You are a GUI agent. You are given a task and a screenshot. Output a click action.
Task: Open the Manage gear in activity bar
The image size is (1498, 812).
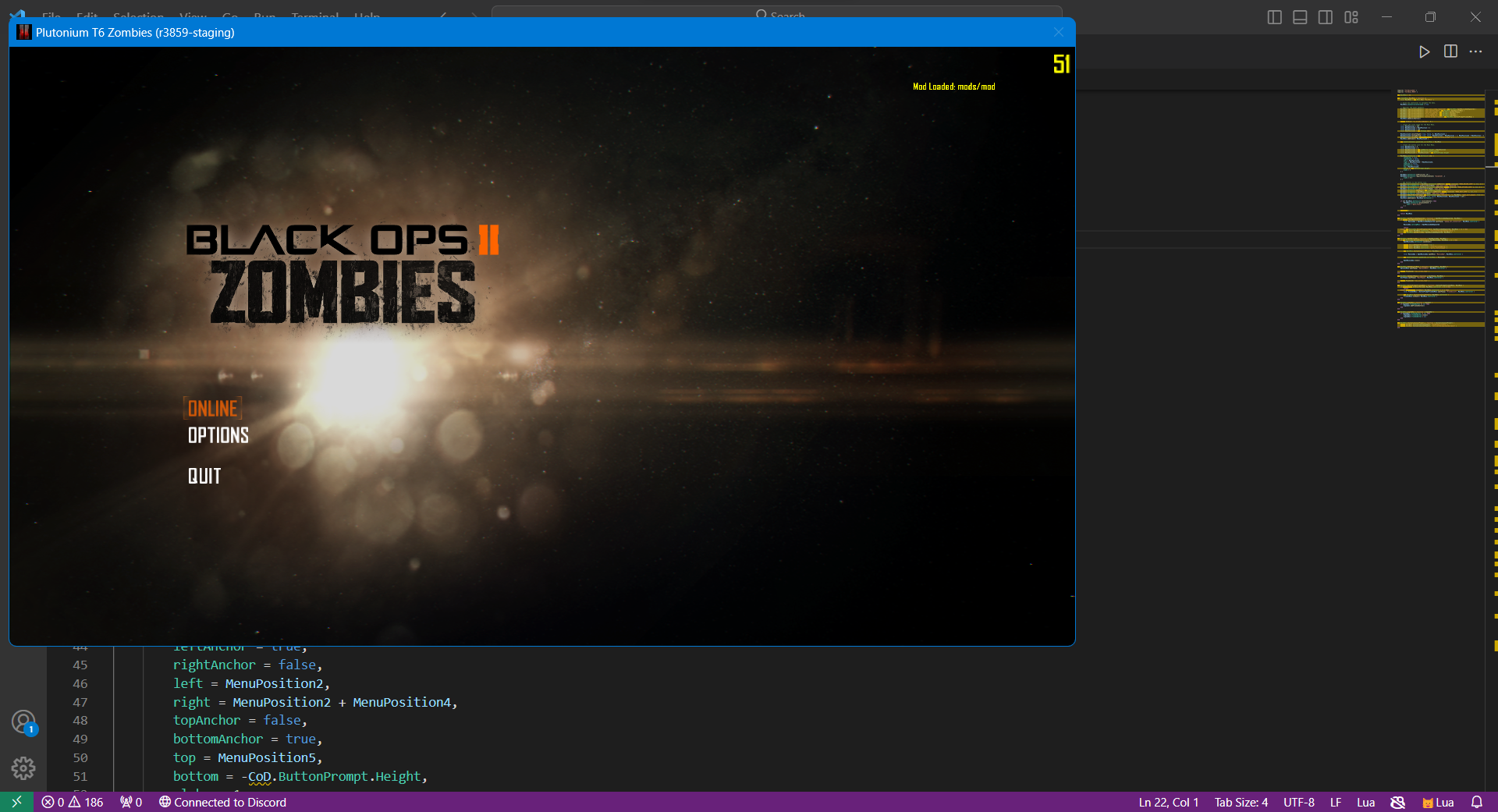click(x=23, y=768)
